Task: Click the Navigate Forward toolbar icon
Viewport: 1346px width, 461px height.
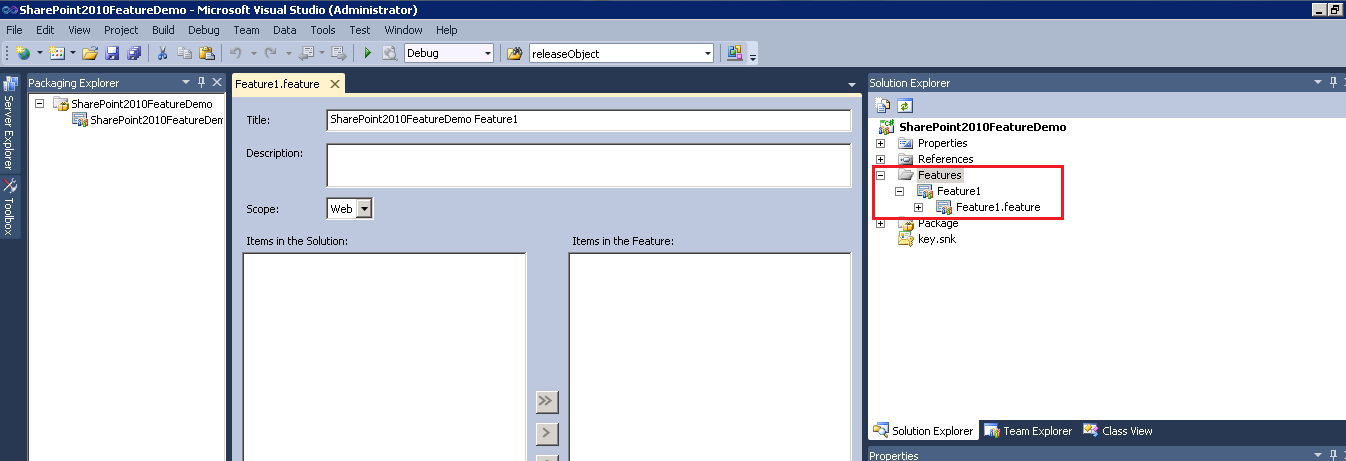Action: [338, 53]
